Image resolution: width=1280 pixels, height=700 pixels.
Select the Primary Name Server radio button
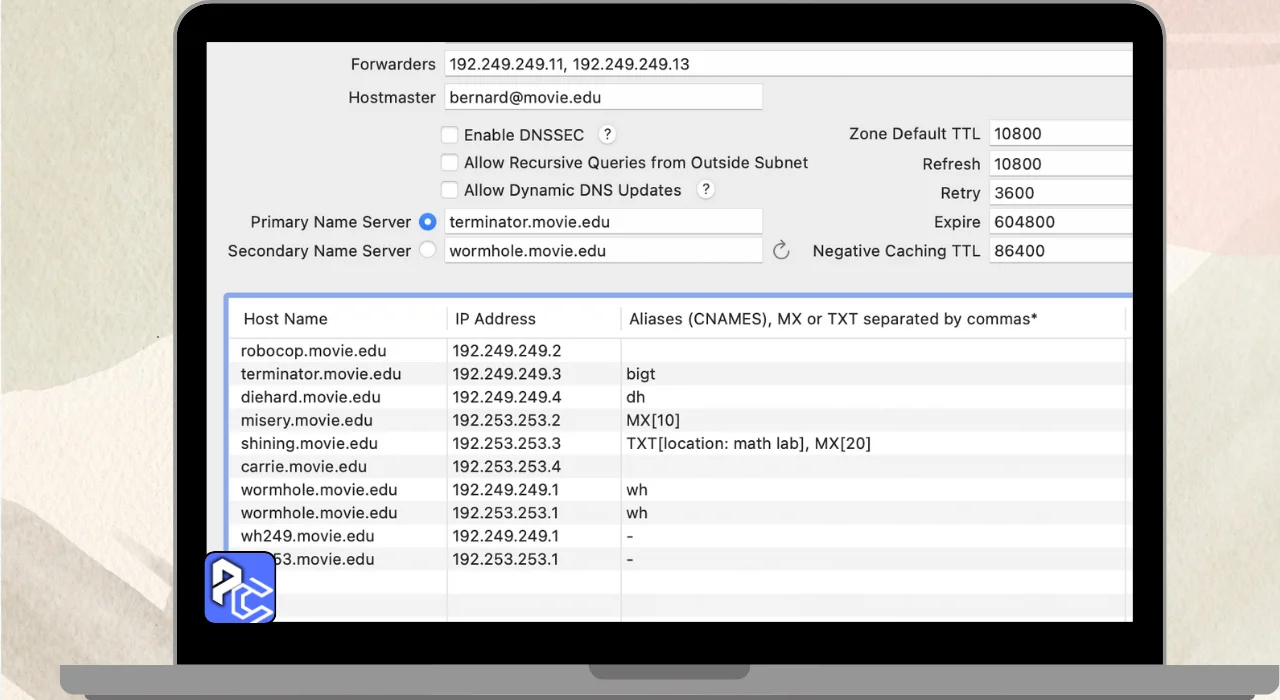[428, 222]
